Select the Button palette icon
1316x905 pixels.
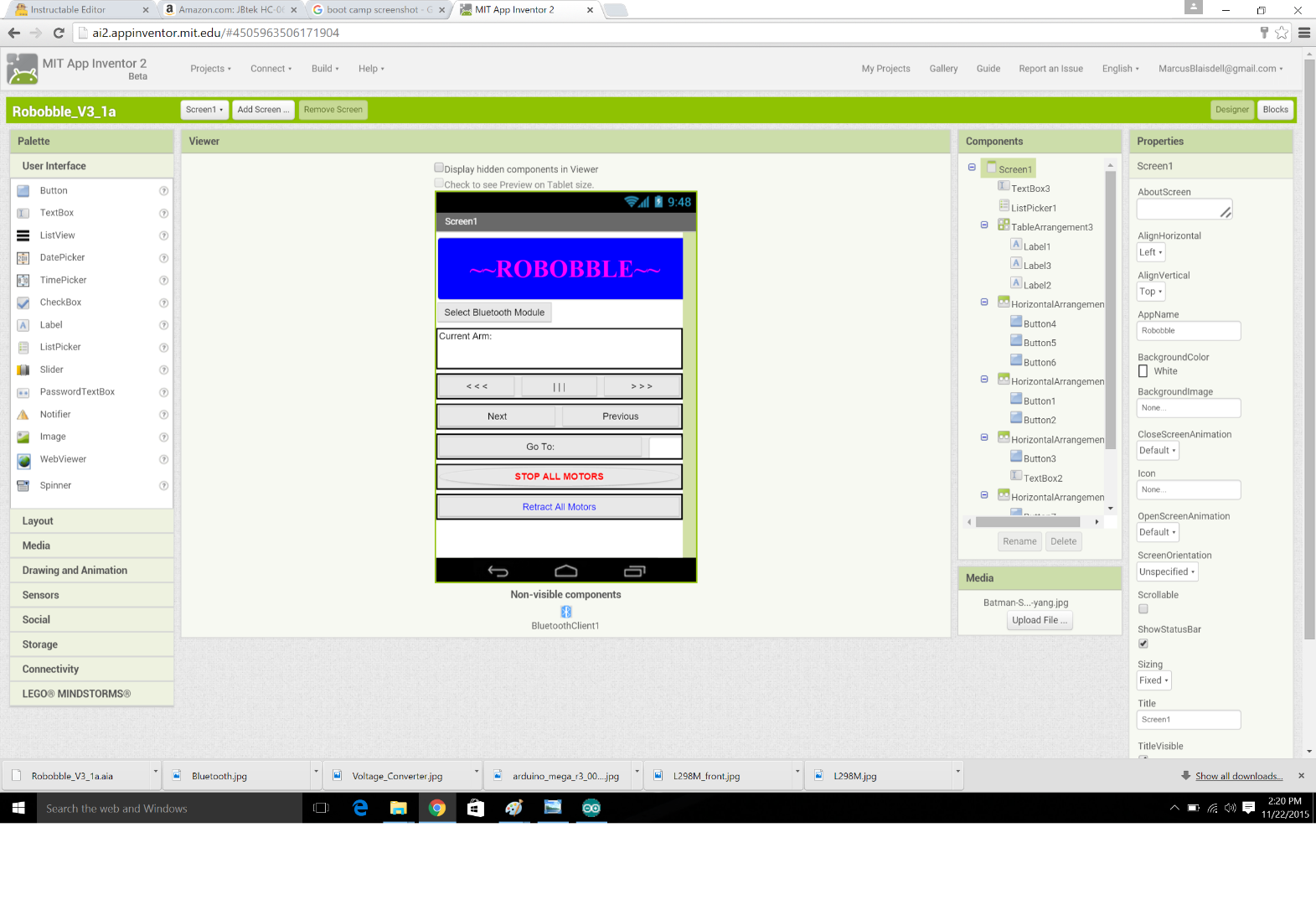pyautogui.click(x=23, y=191)
